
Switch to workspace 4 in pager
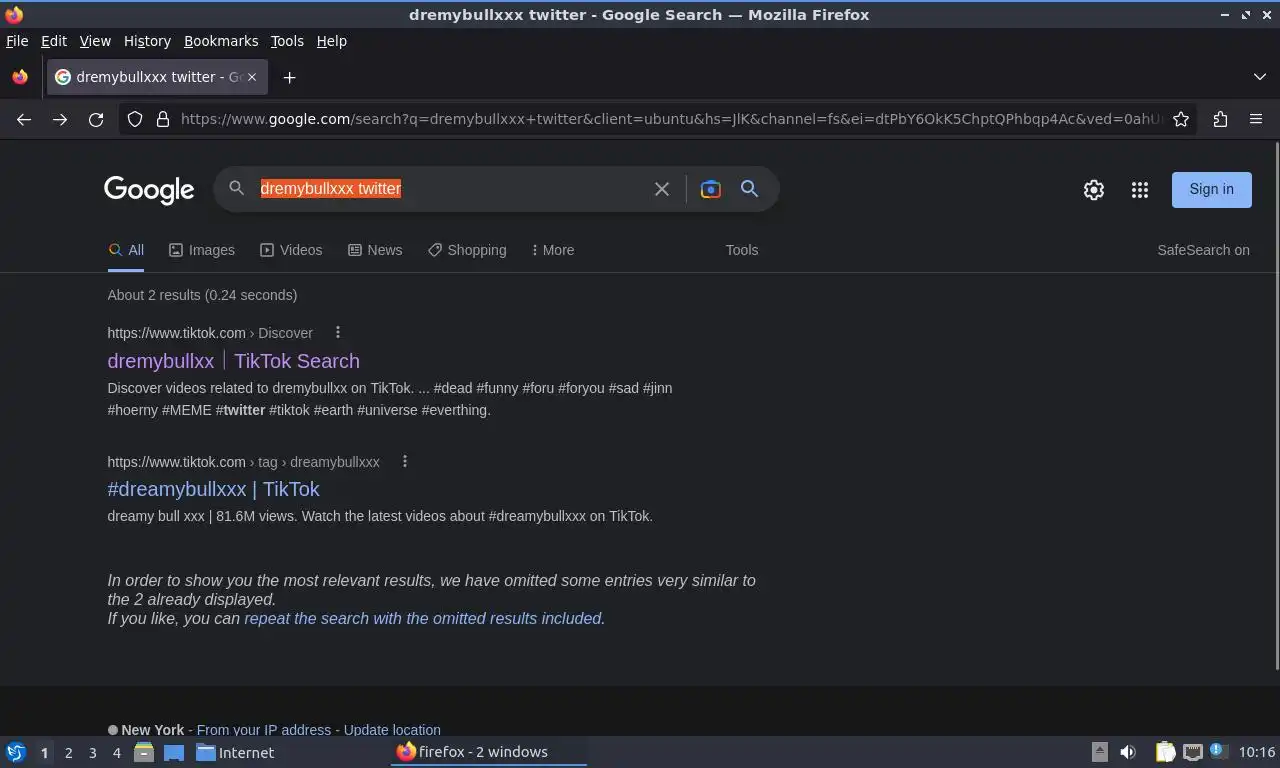[x=116, y=752]
